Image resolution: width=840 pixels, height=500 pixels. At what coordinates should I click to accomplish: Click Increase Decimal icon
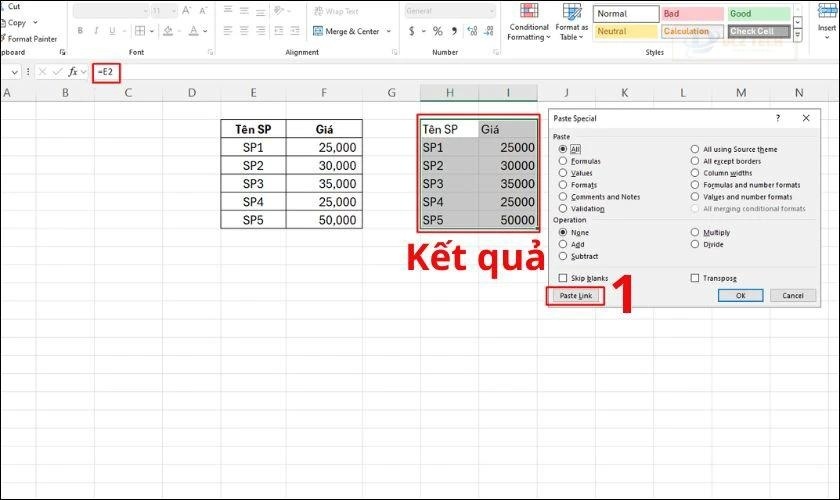coord(472,31)
